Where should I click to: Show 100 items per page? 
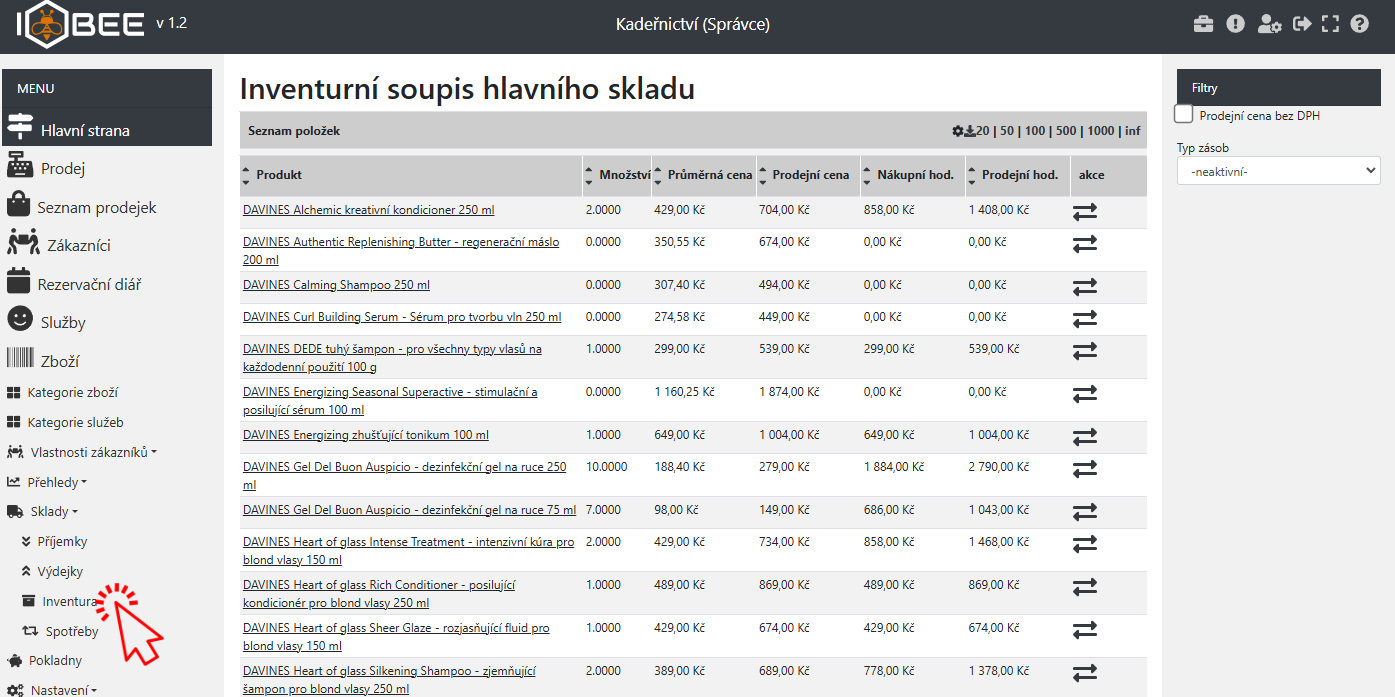pyautogui.click(x=1034, y=131)
